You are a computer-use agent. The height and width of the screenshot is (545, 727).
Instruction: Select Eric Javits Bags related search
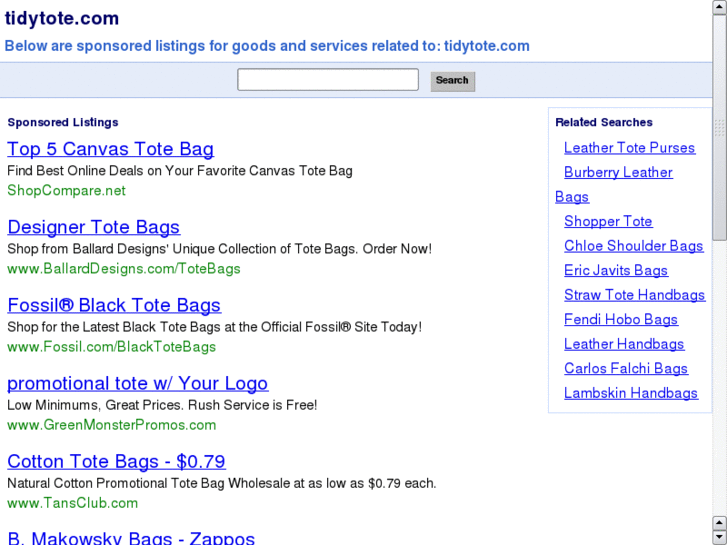[x=616, y=270]
